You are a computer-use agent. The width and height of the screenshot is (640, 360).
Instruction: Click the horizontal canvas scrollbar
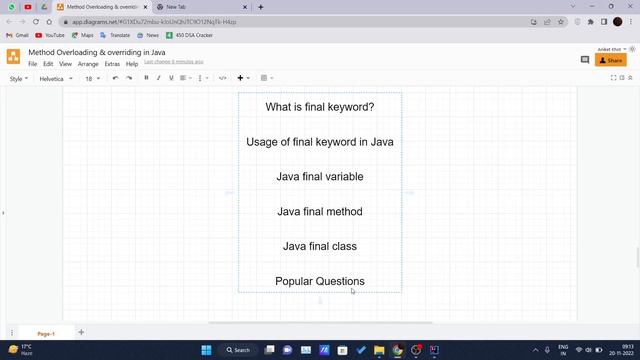[x=320, y=322]
